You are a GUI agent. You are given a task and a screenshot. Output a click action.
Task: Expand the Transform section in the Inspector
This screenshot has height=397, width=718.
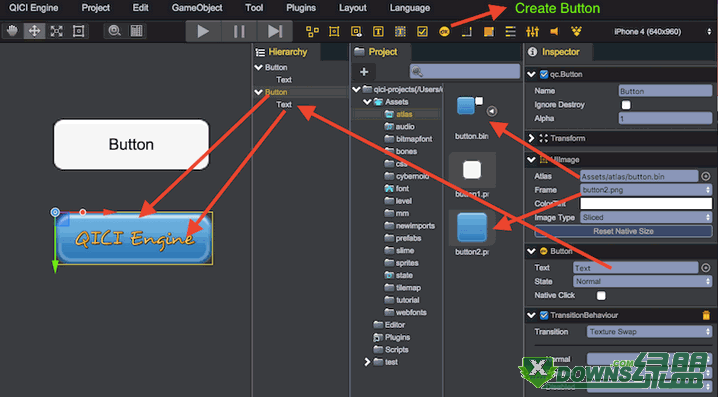pos(532,138)
